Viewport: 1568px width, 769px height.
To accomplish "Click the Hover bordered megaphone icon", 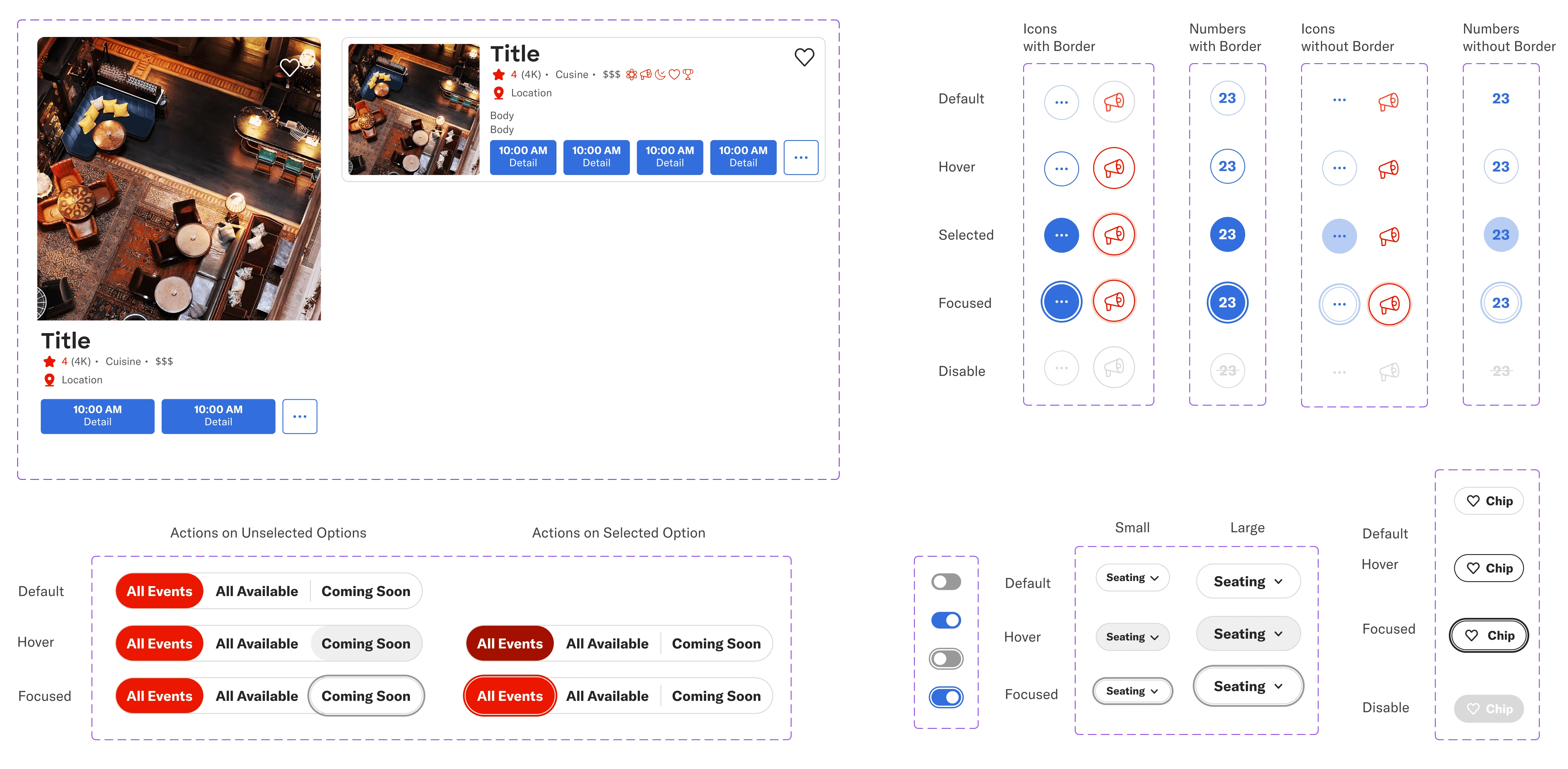I will pos(1113,168).
